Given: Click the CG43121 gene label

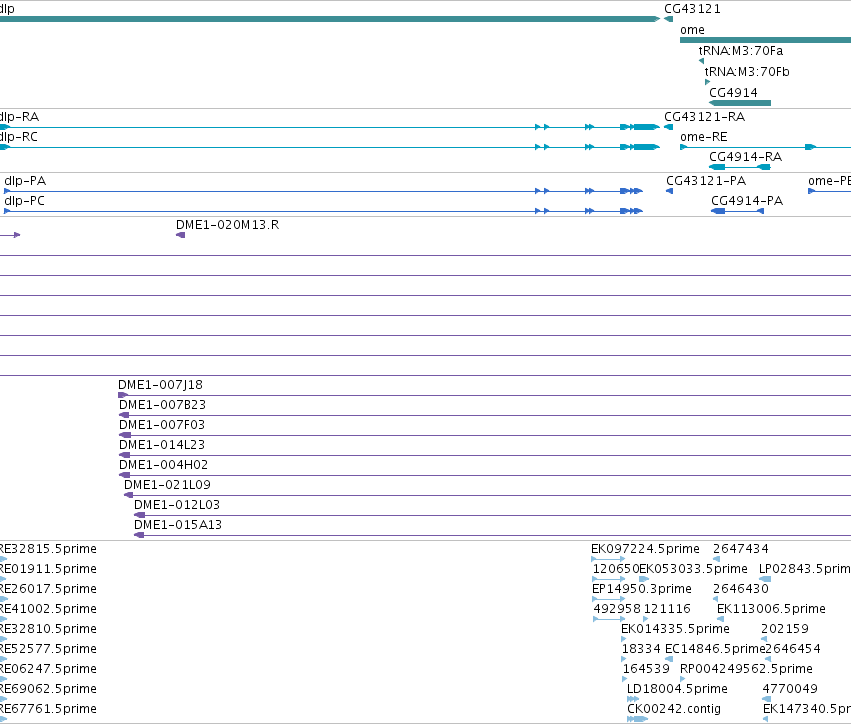Looking at the screenshot, I should coord(692,9).
